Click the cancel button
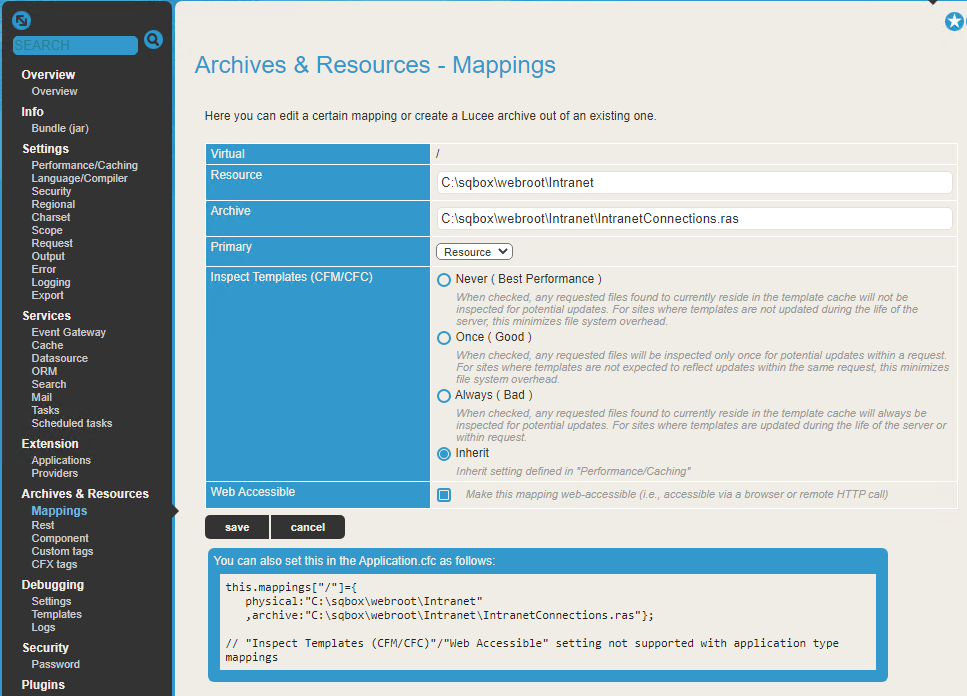The width and height of the screenshot is (967, 696). [x=308, y=527]
